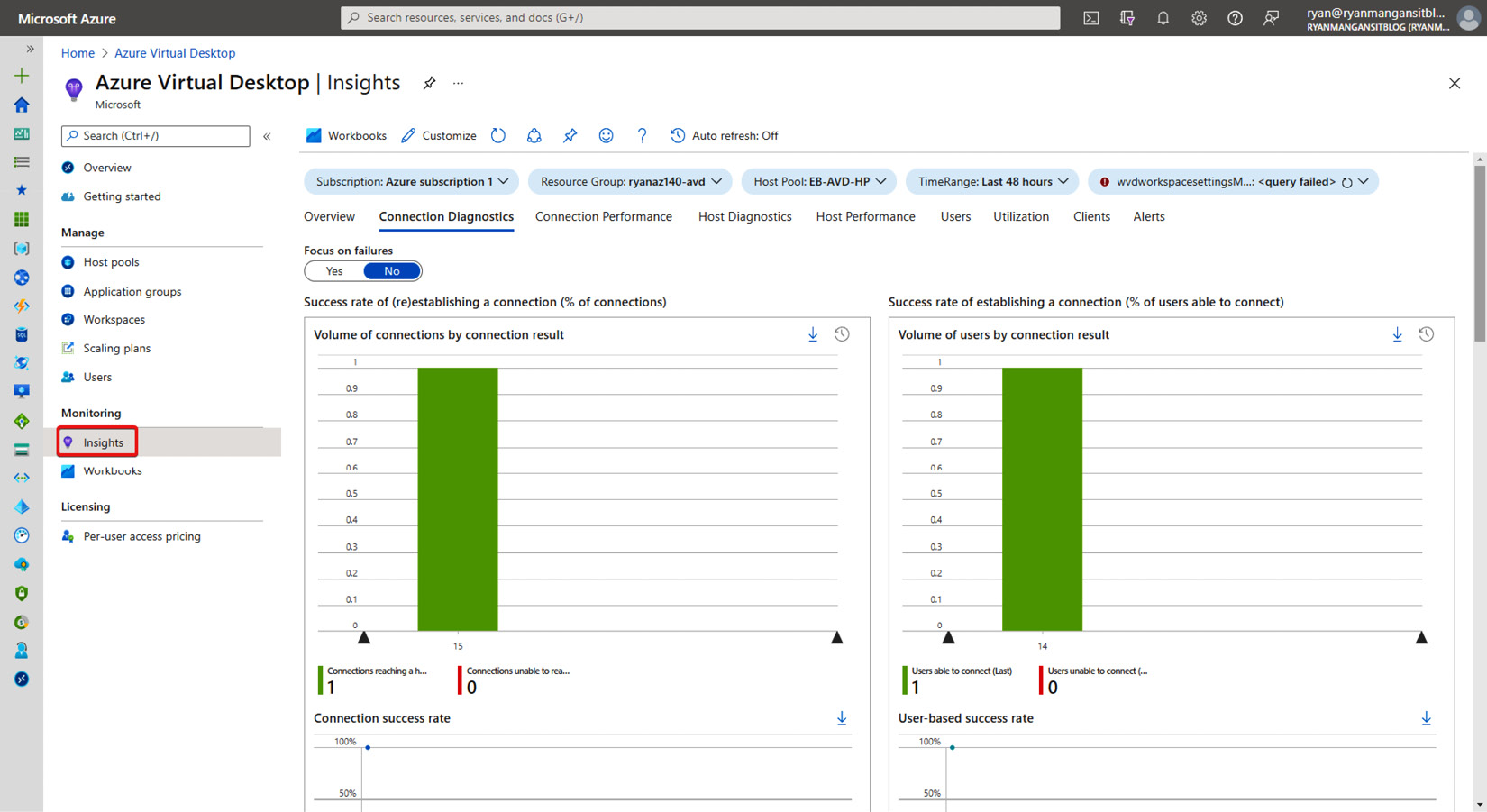Select the Connection Diagnostics tab
The height and width of the screenshot is (812, 1487).
click(446, 216)
